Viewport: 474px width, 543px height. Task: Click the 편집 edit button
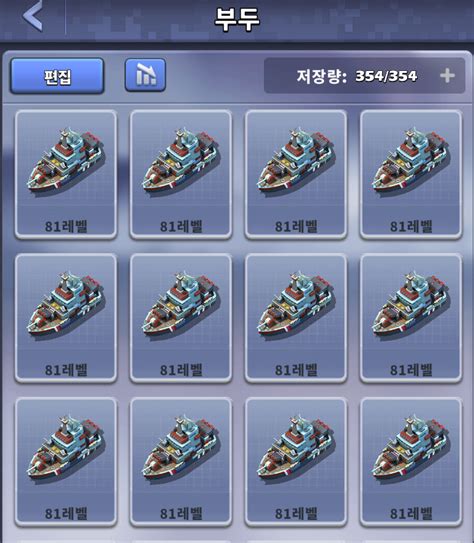pos(57,76)
